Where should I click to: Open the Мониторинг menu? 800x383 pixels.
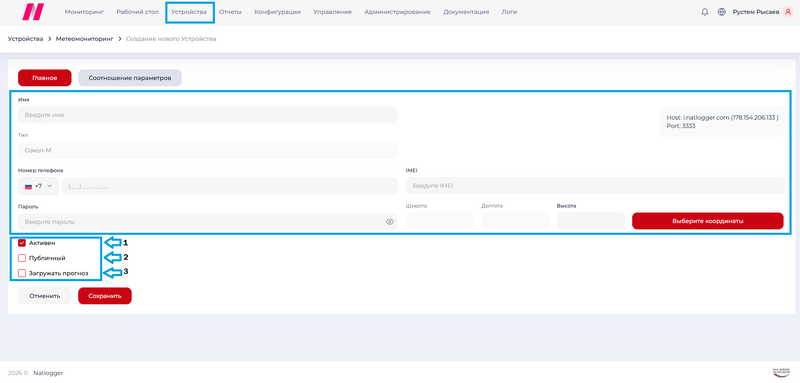coord(84,12)
